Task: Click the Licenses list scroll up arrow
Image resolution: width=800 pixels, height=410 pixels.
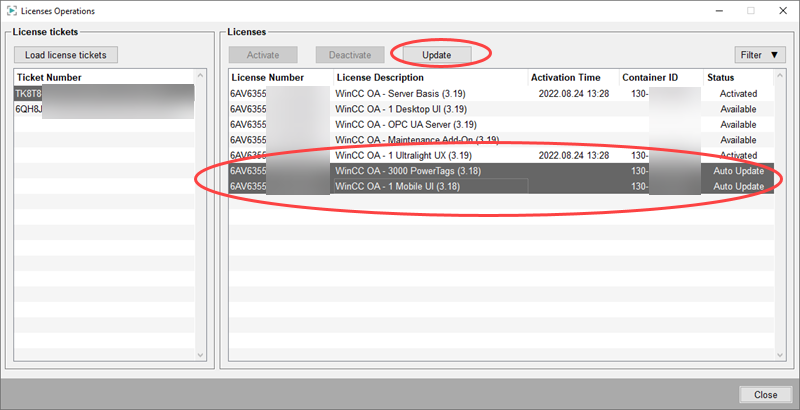Action: click(780, 76)
